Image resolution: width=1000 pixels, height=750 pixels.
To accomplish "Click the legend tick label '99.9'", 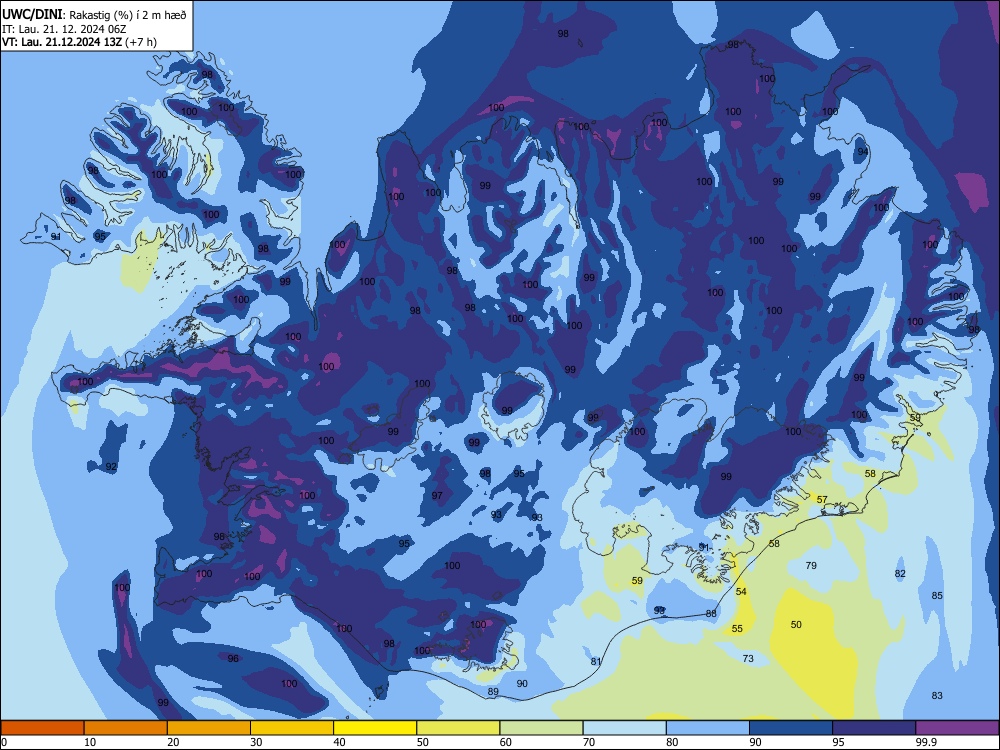I will (x=926, y=742).
